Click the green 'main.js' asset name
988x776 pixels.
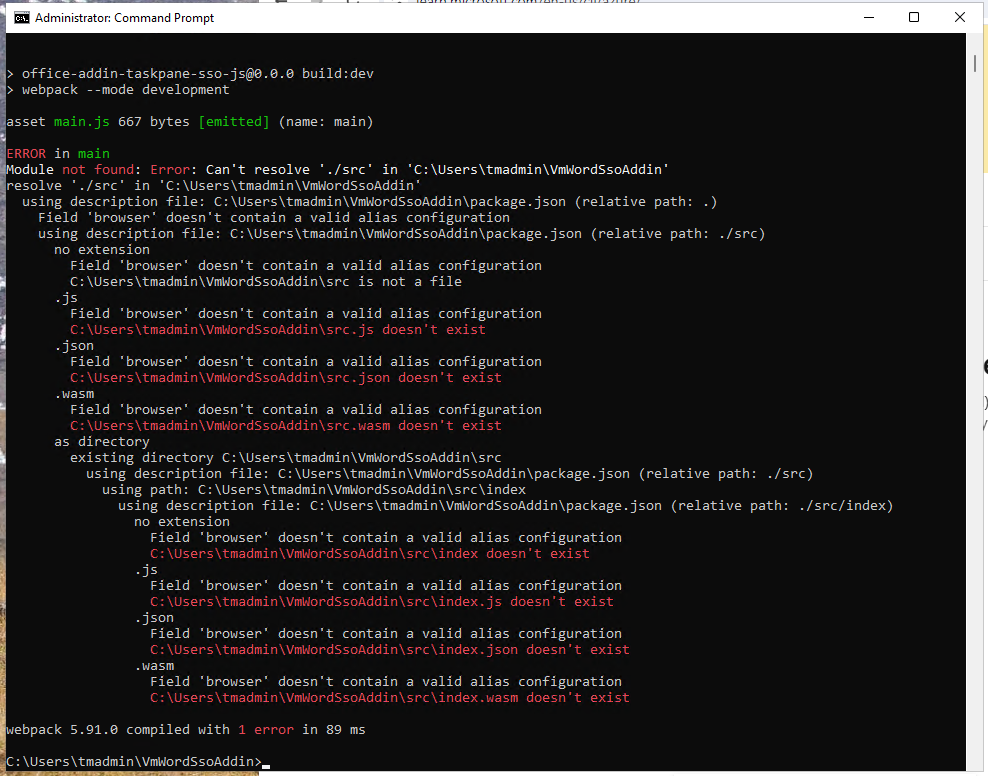(82, 122)
